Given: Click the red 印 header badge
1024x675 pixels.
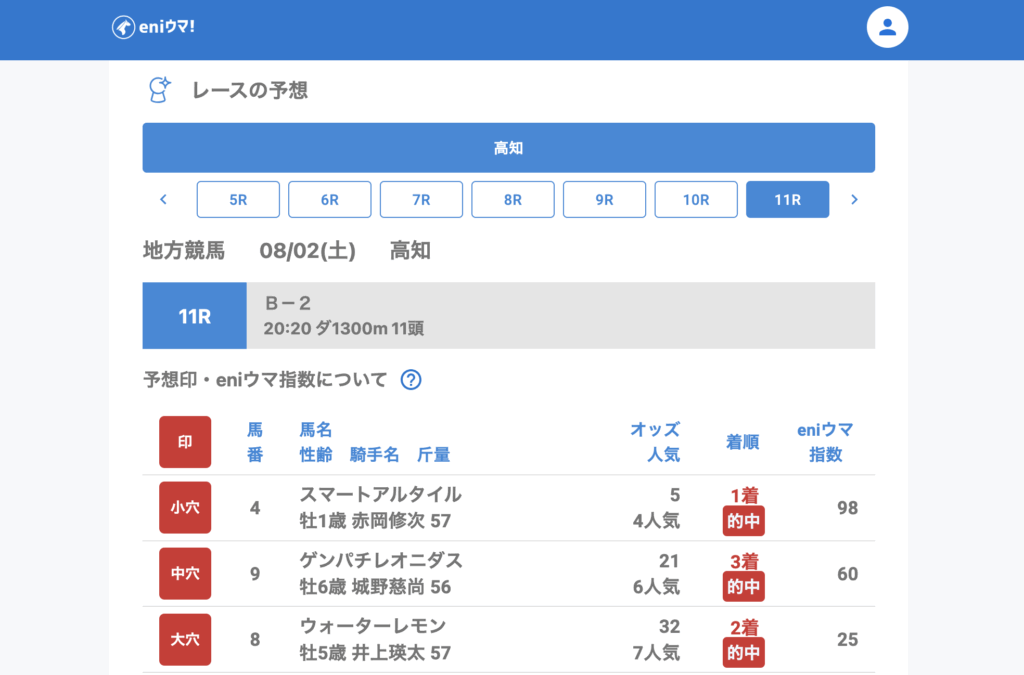Looking at the screenshot, I should (185, 442).
